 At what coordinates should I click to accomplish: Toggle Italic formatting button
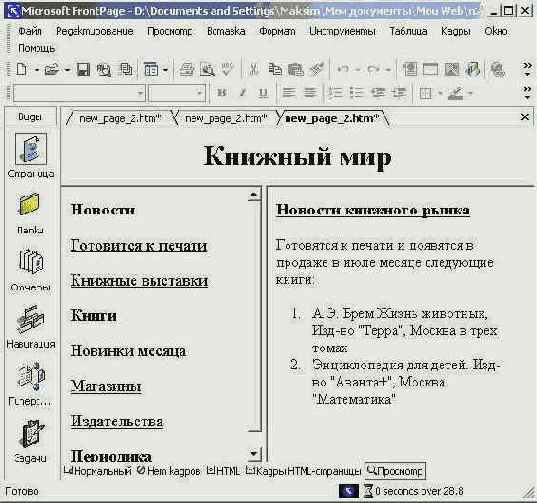pos(242,93)
